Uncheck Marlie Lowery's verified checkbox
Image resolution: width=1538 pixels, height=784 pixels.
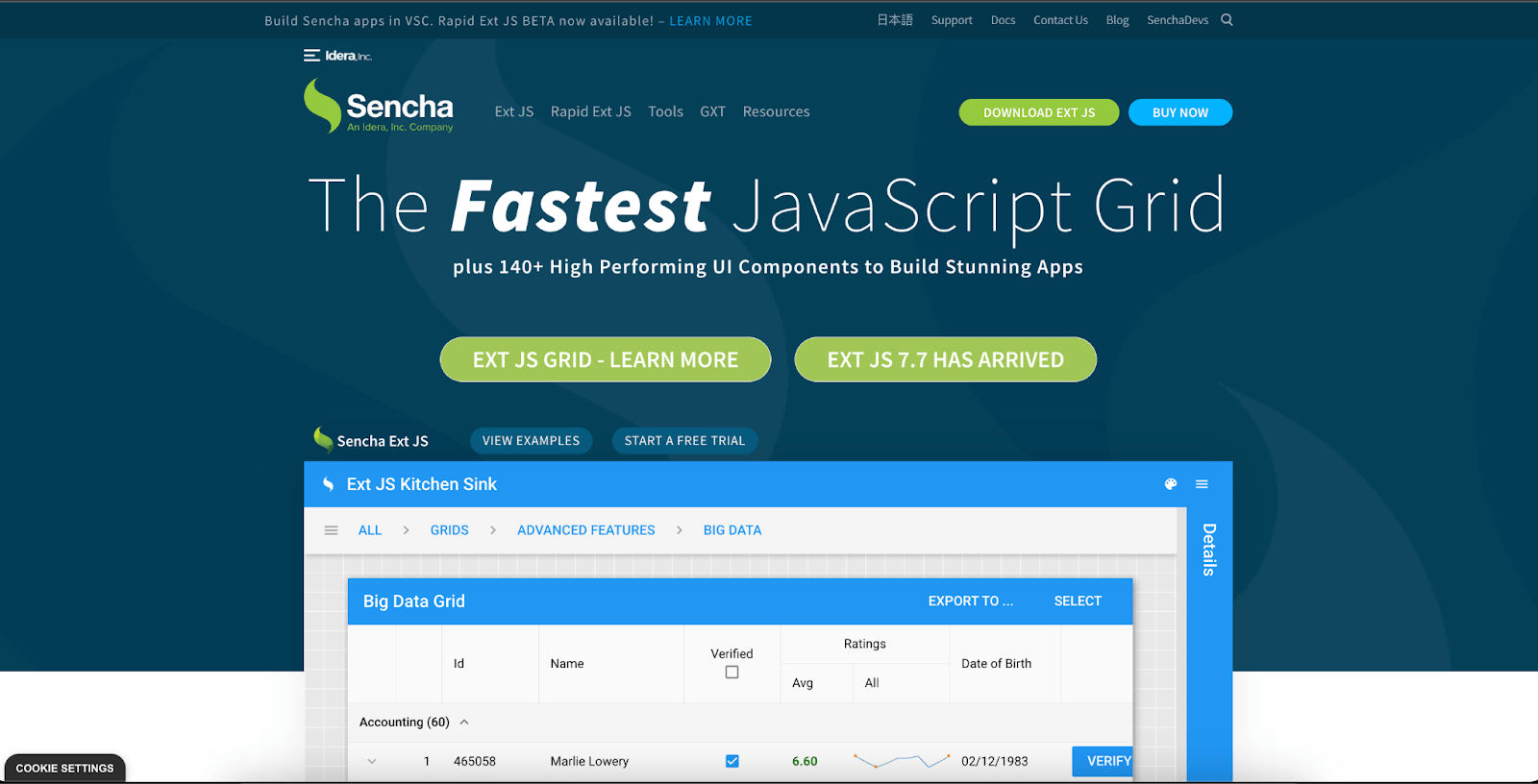pyautogui.click(x=732, y=761)
